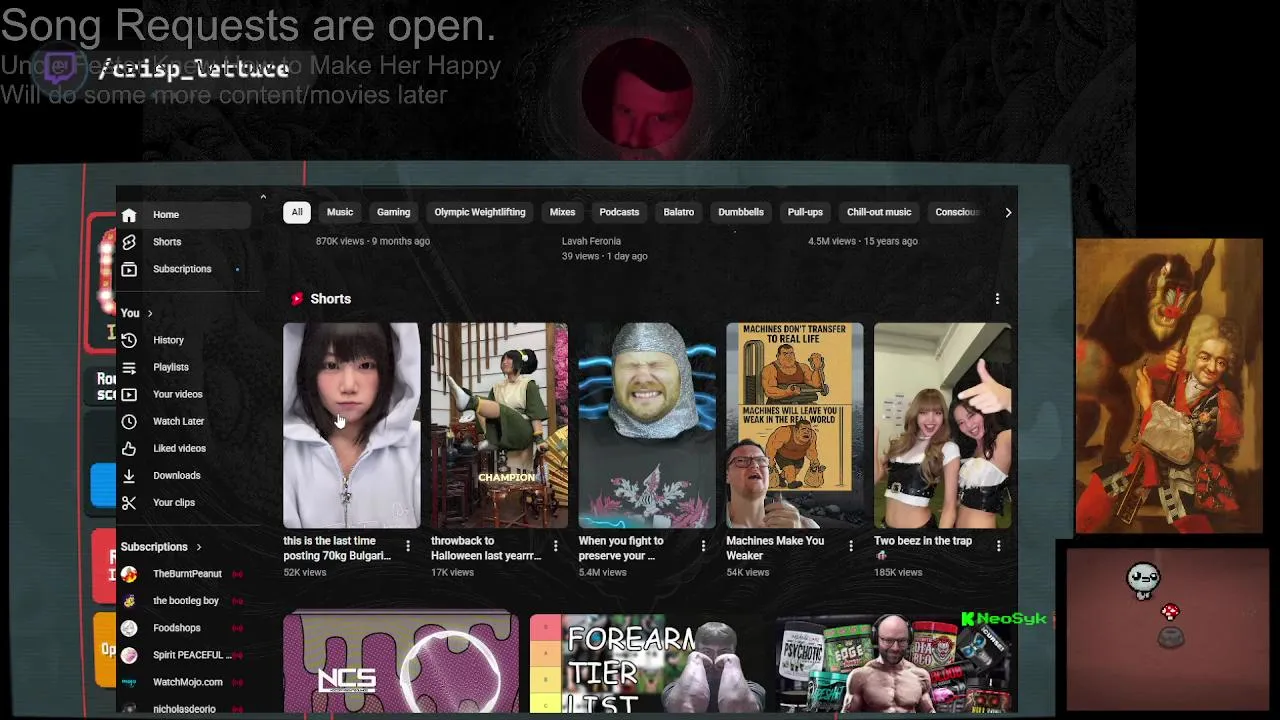Open the Forearm Tier List video

click(648, 665)
